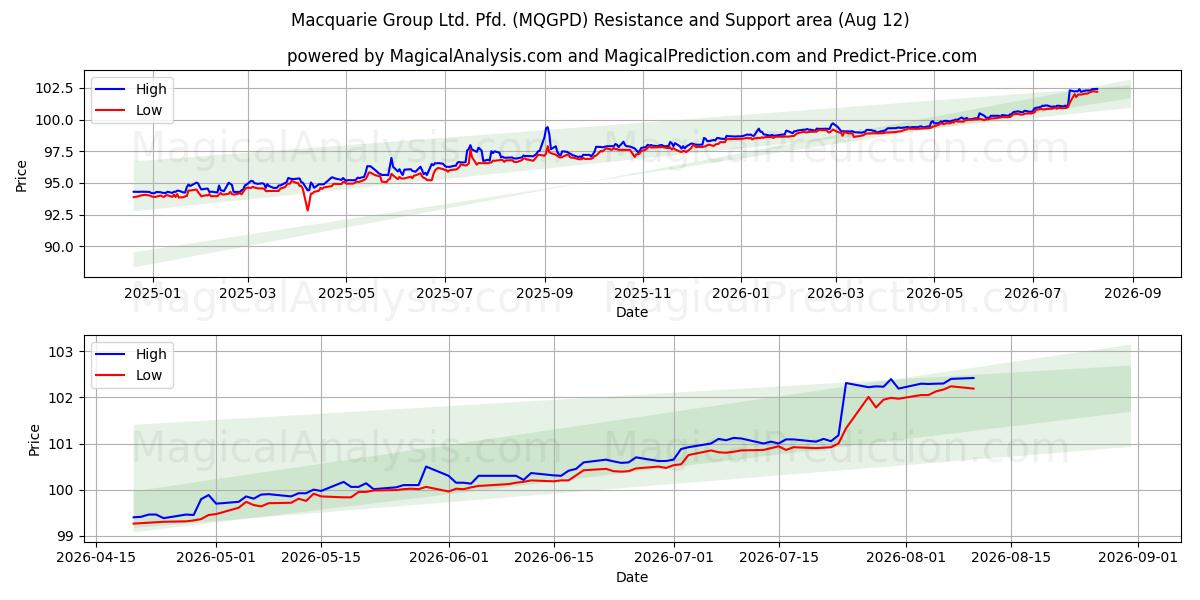The height and width of the screenshot is (600, 1200).
Task: Click the 101 y-axis label of the bottom chart
Action: pyautogui.click(x=62, y=444)
